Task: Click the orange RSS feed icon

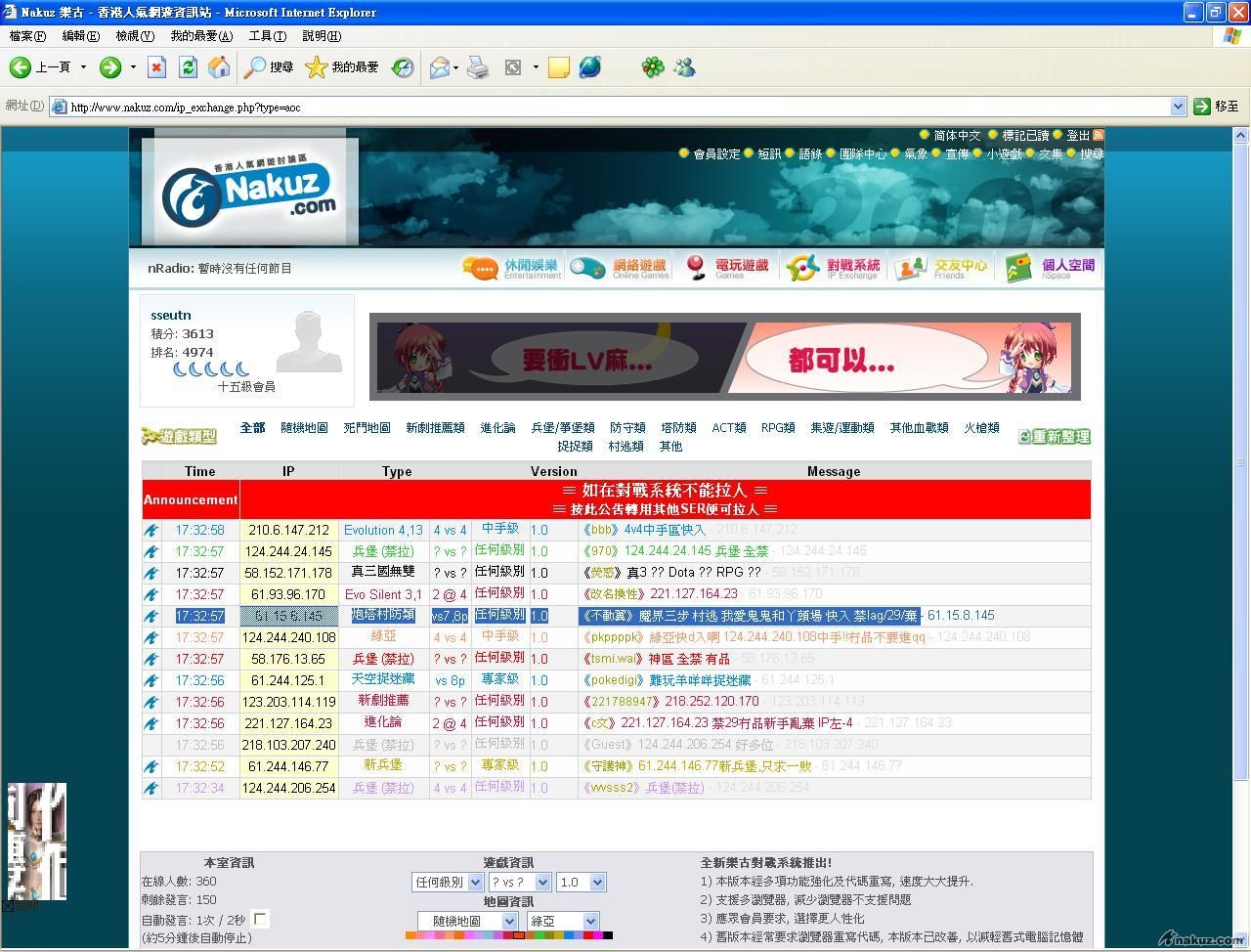Action: coord(1099,135)
